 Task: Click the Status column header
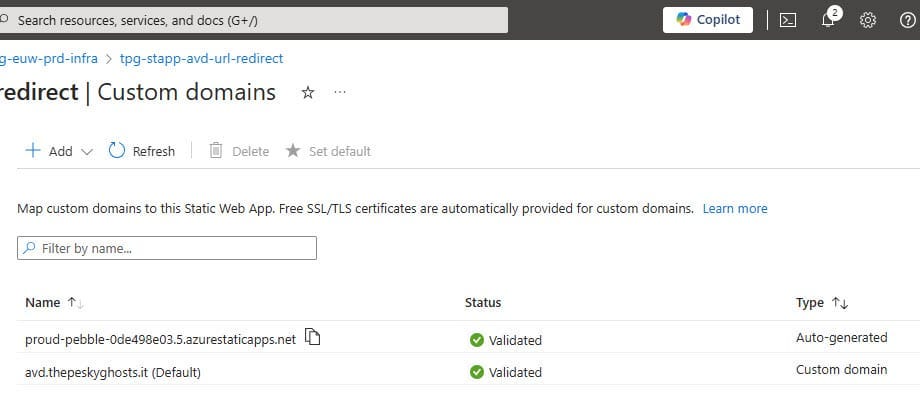483,303
